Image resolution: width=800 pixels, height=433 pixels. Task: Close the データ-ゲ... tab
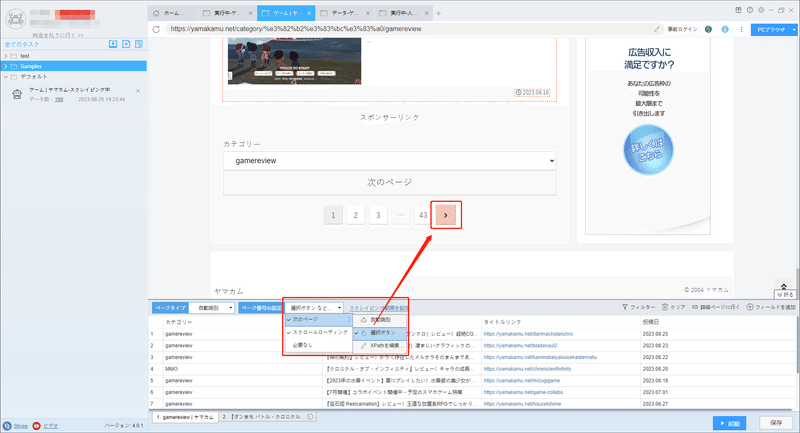(367, 13)
